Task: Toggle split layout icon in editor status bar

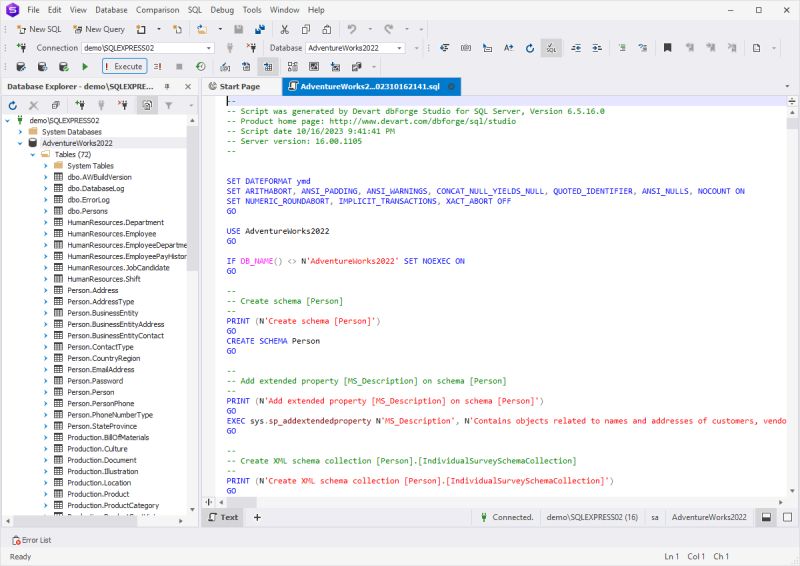Action: (766, 518)
